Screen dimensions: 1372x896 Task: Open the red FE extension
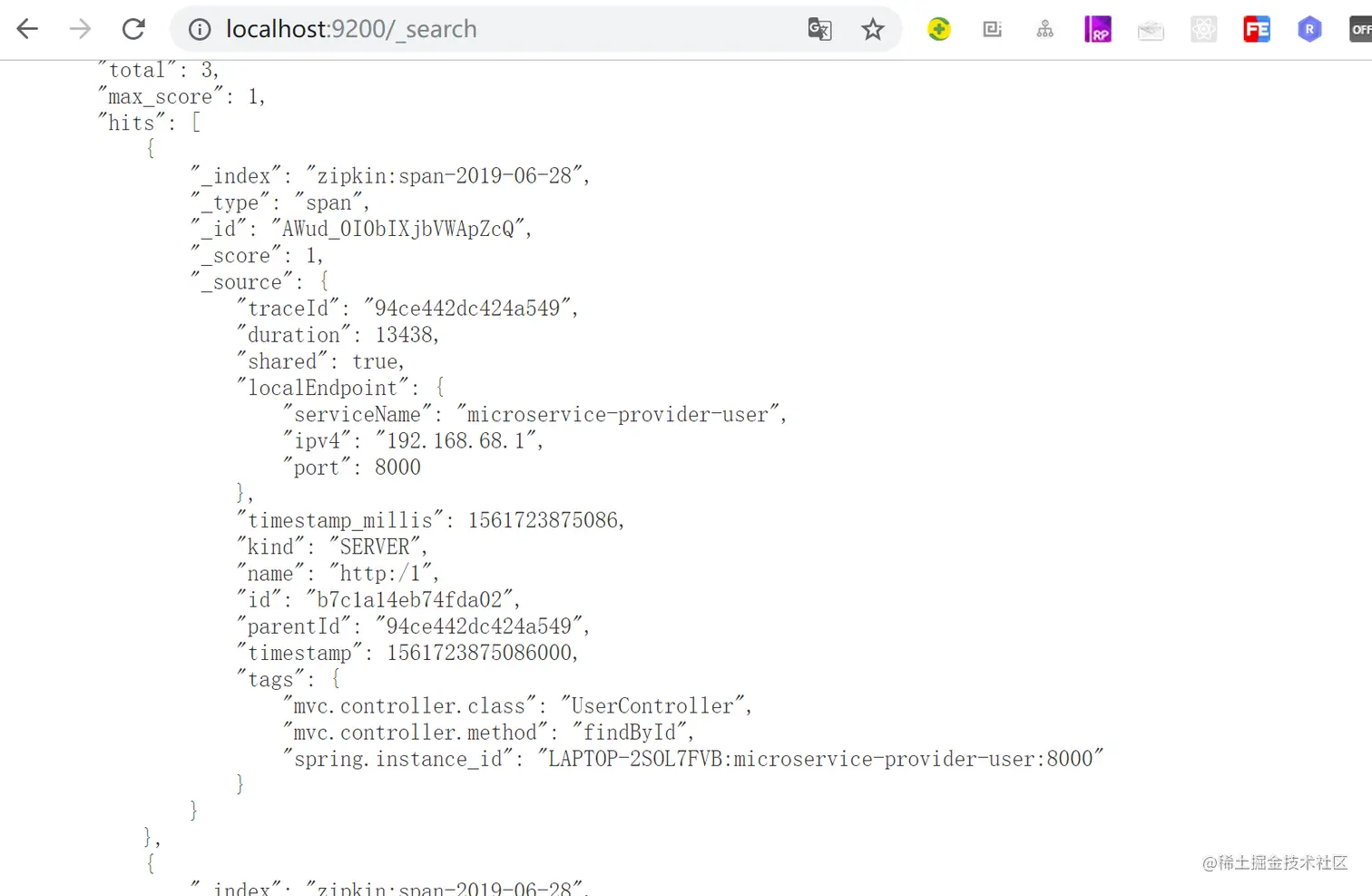tap(1257, 29)
